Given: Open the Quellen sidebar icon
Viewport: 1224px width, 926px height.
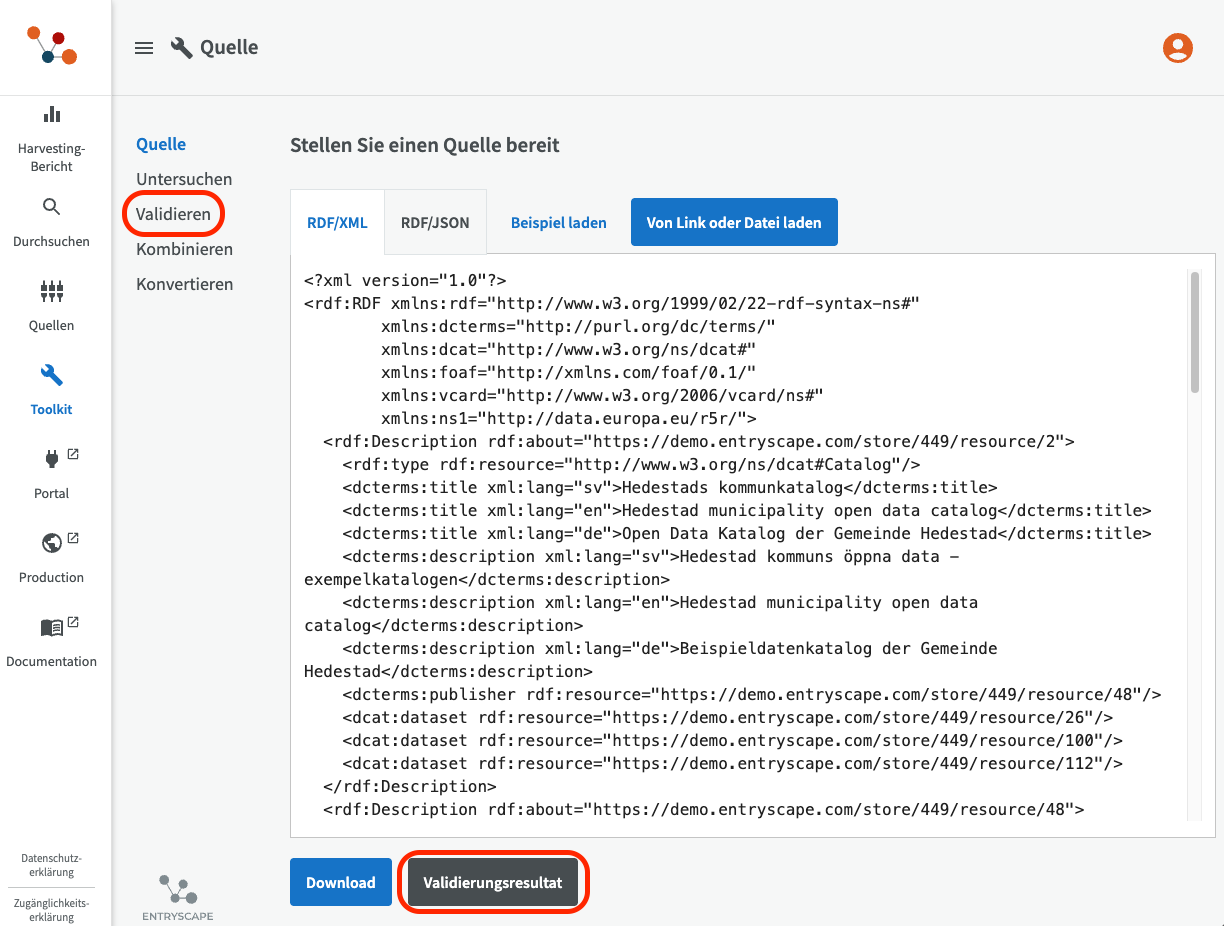Looking at the screenshot, I should 51,292.
